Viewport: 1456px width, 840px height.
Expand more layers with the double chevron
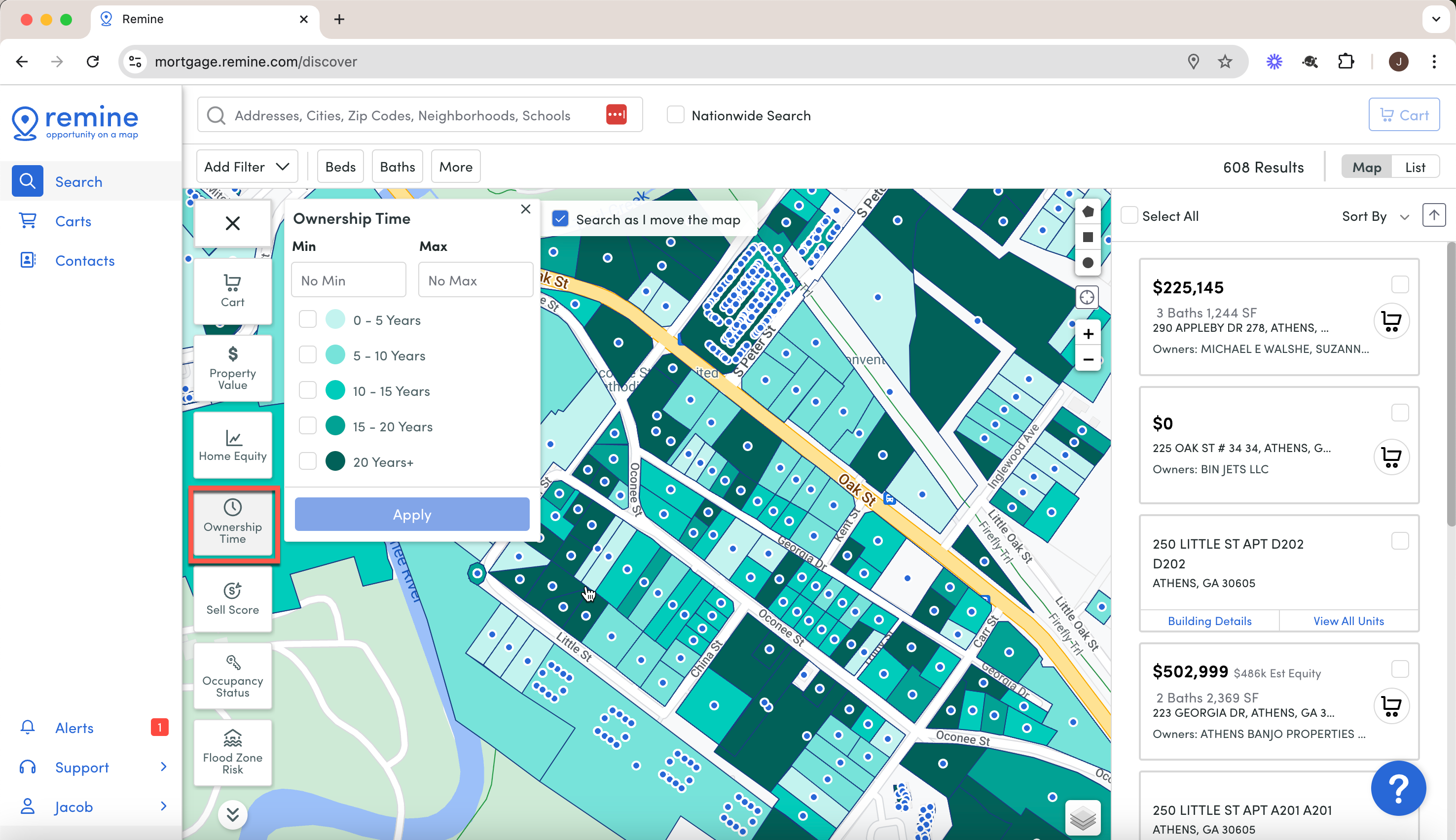[233, 815]
